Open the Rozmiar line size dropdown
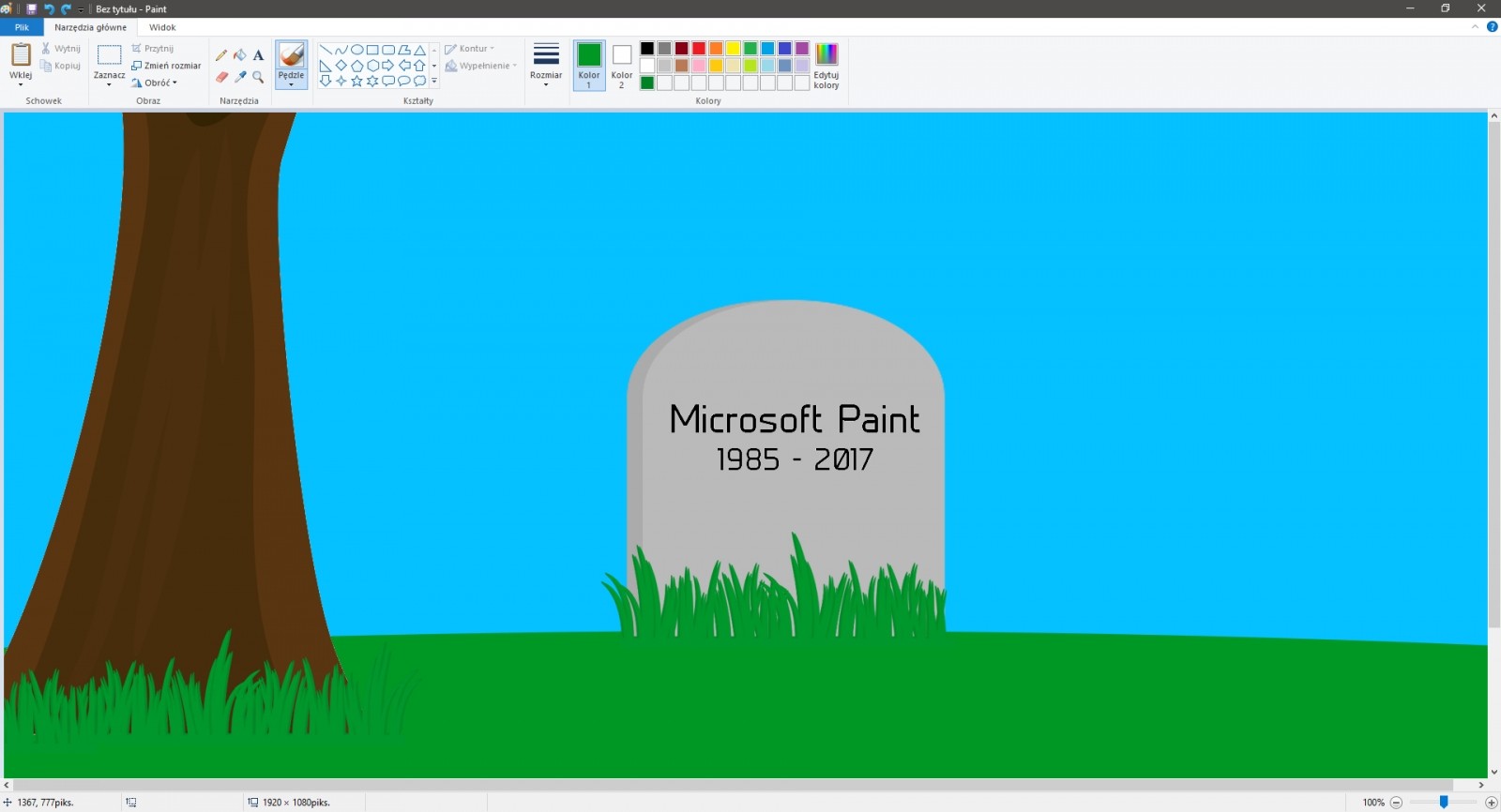 tap(546, 66)
